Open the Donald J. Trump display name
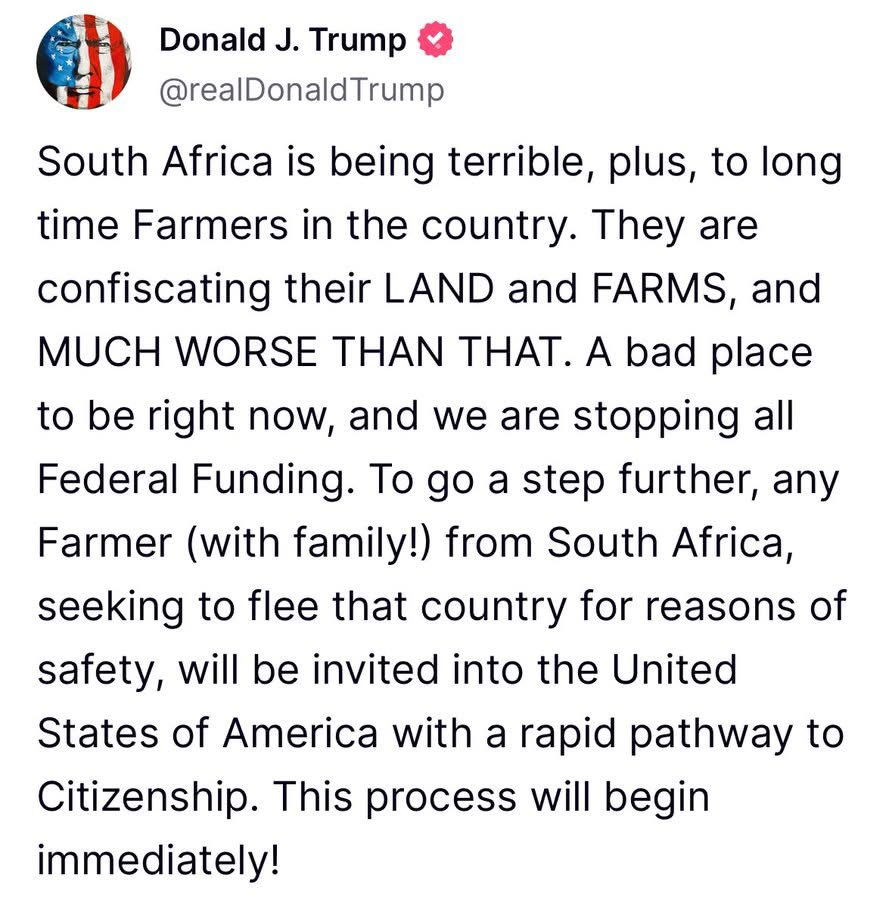 click(x=282, y=40)
